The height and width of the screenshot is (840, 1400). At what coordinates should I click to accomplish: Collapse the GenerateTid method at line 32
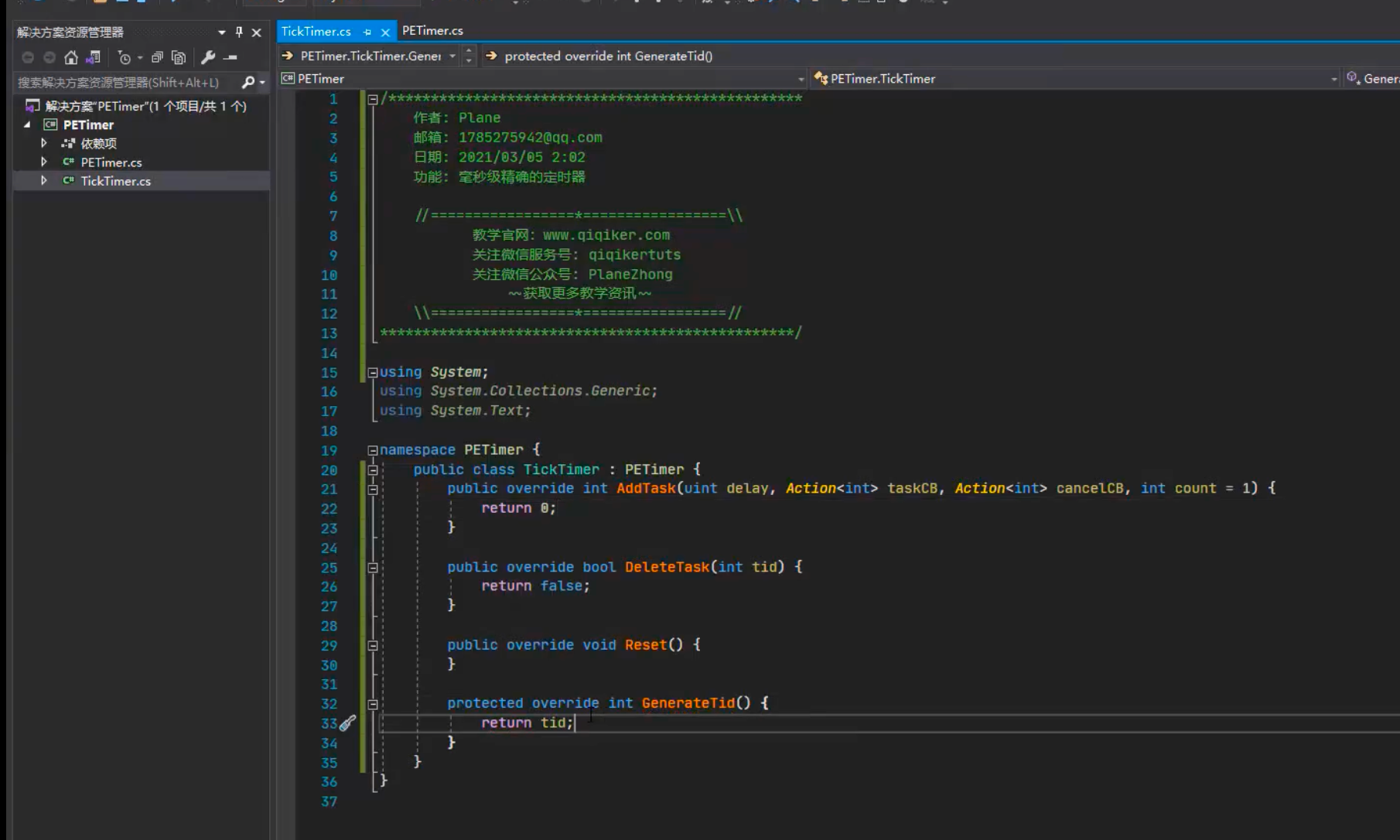pyautogui.click(x=373, y=704)
